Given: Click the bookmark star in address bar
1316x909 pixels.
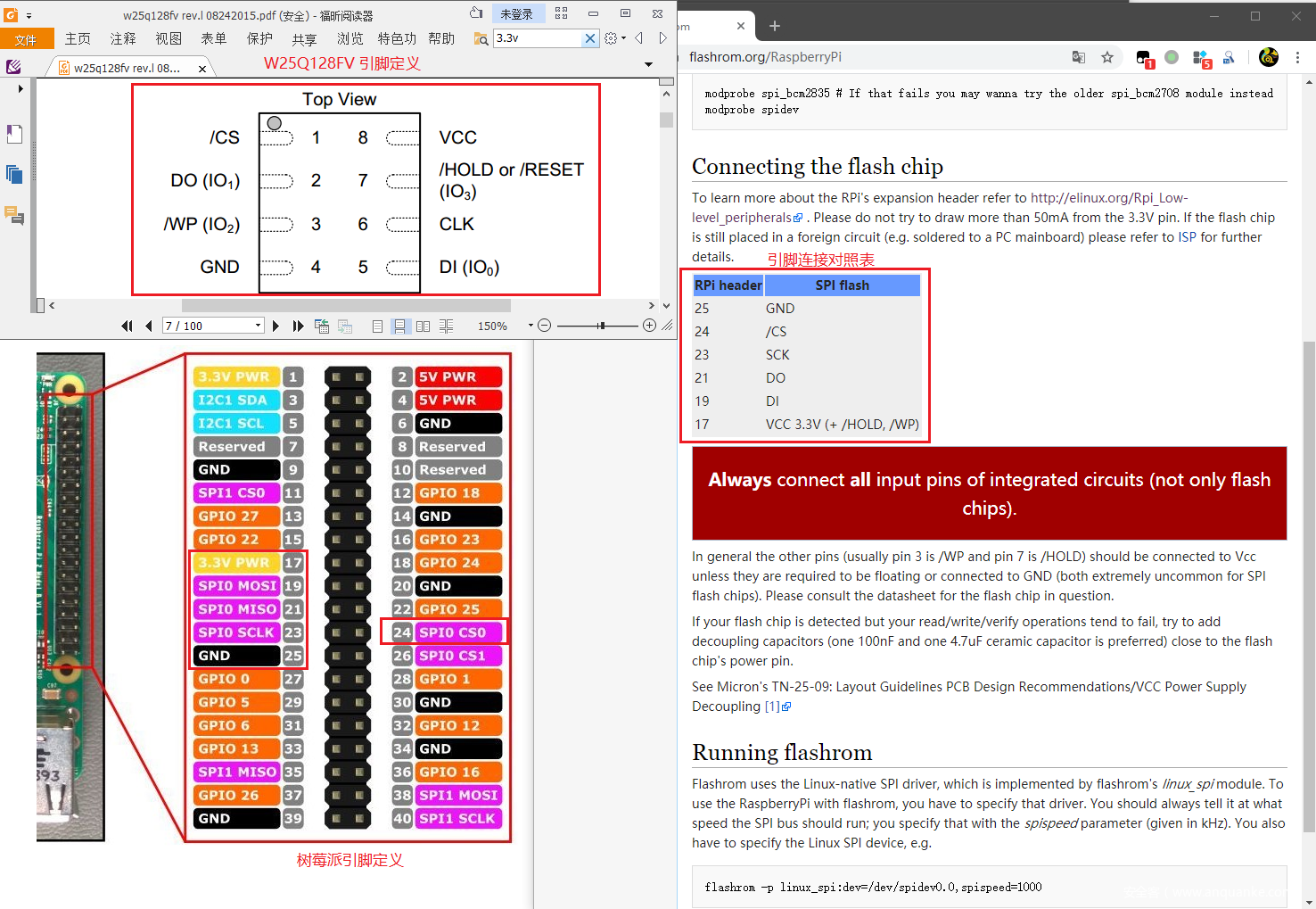Looking at the screenshot, I should click(x=1107, y=57).
